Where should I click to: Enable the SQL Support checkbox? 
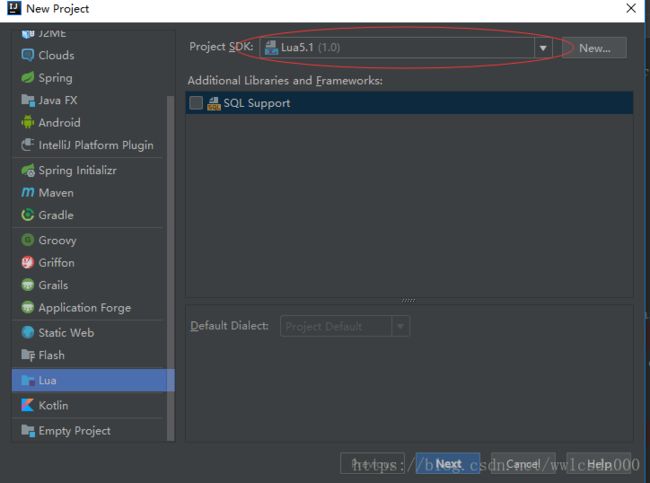[x=196, y=103]
